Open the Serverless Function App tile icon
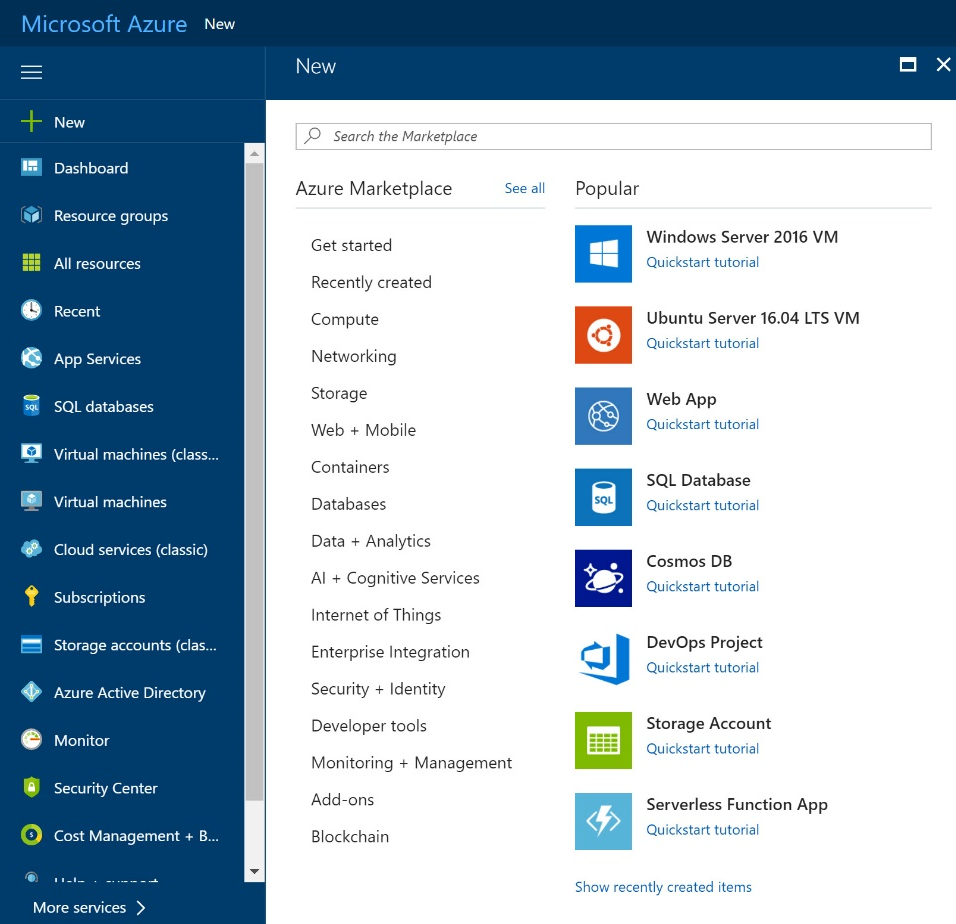Image resolution: width=956 pixels, height=924 pixels. point(603,821)
